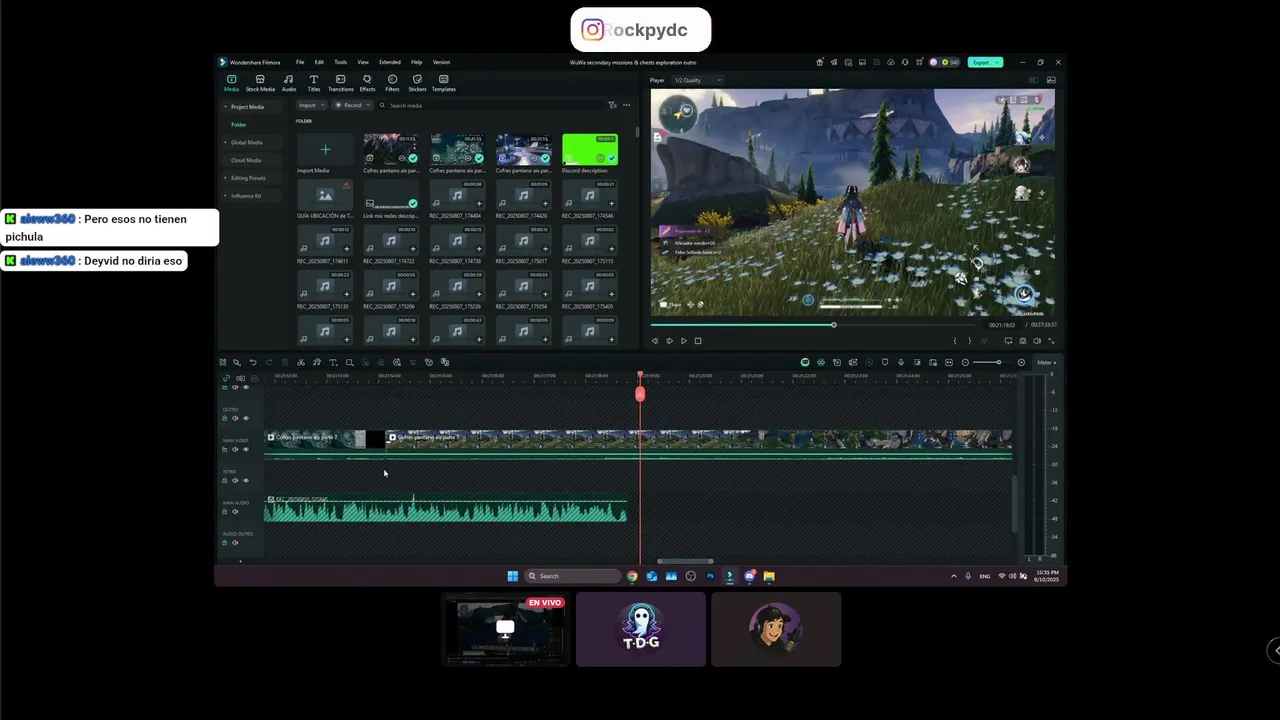Image resolution: width=1280 pixels, height=720 pixels.
Task: Open the Meter dropdown
Action: [x=1046, y=362]
